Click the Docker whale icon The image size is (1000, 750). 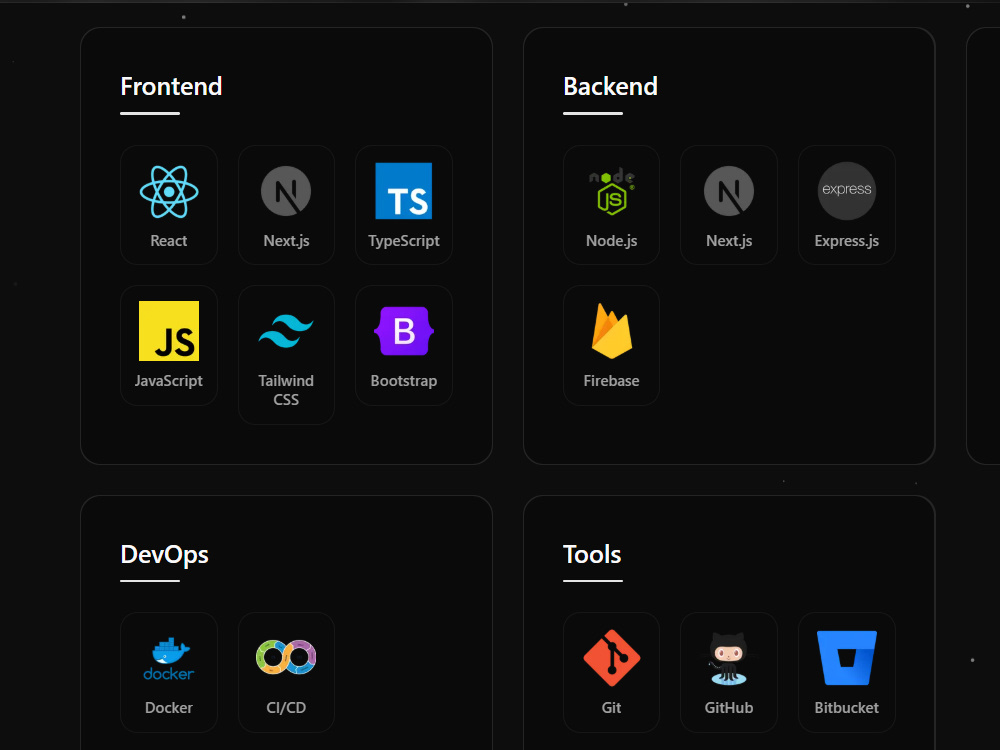click(x=169, y=658)
